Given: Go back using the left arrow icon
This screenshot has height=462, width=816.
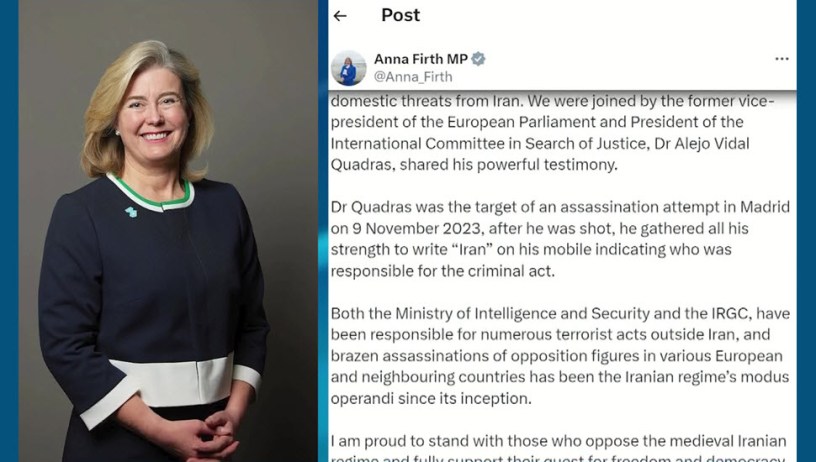Looking at the screenshot, I should (x=340, y=16).
